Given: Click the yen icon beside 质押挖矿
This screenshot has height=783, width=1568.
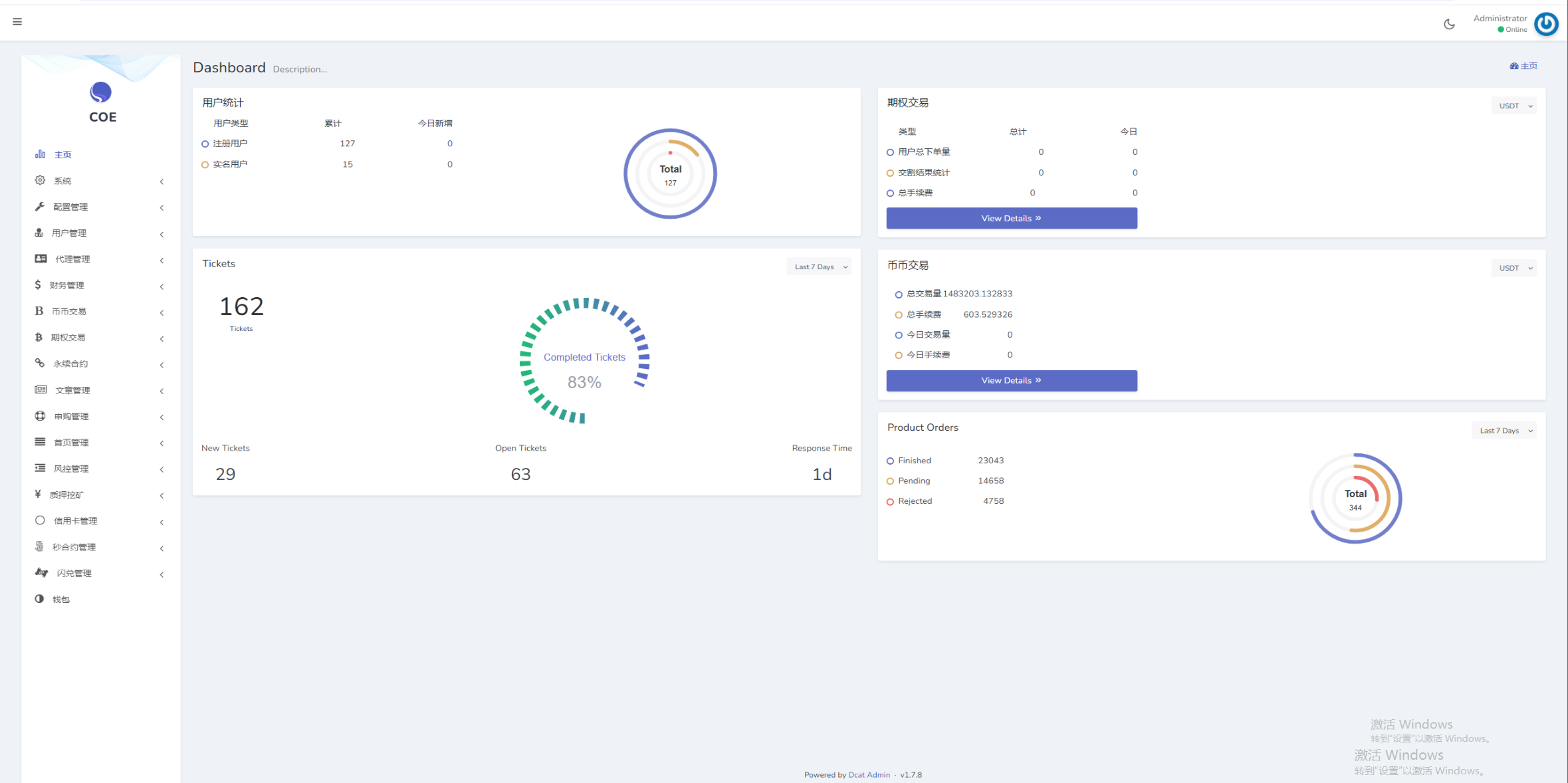Looking at the screenshot, I should (38, 494).
